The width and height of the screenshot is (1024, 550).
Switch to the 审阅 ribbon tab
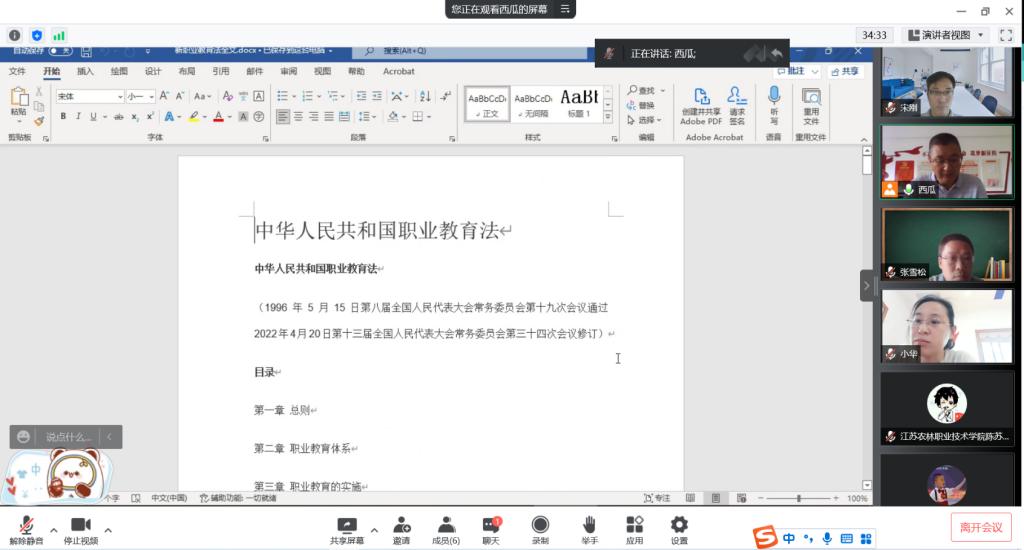point(288,72)
